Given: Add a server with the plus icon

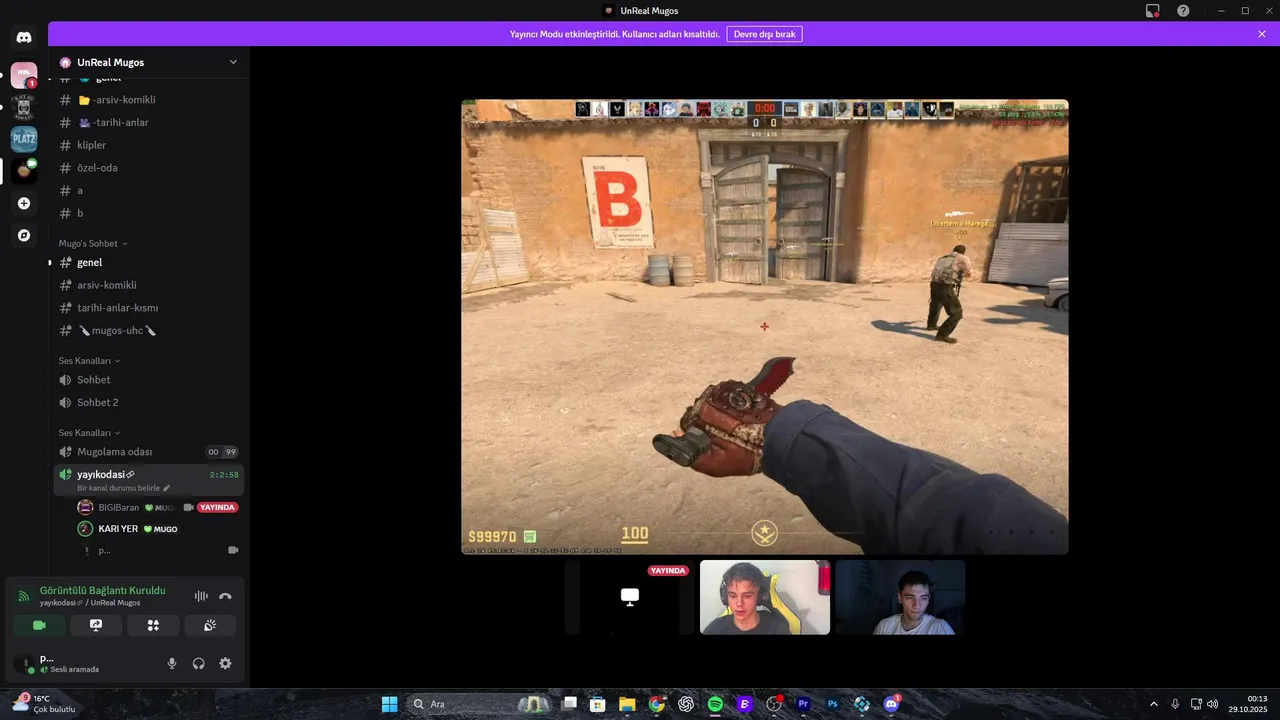Looking at the screenshot, I should [x=24, y=203].
